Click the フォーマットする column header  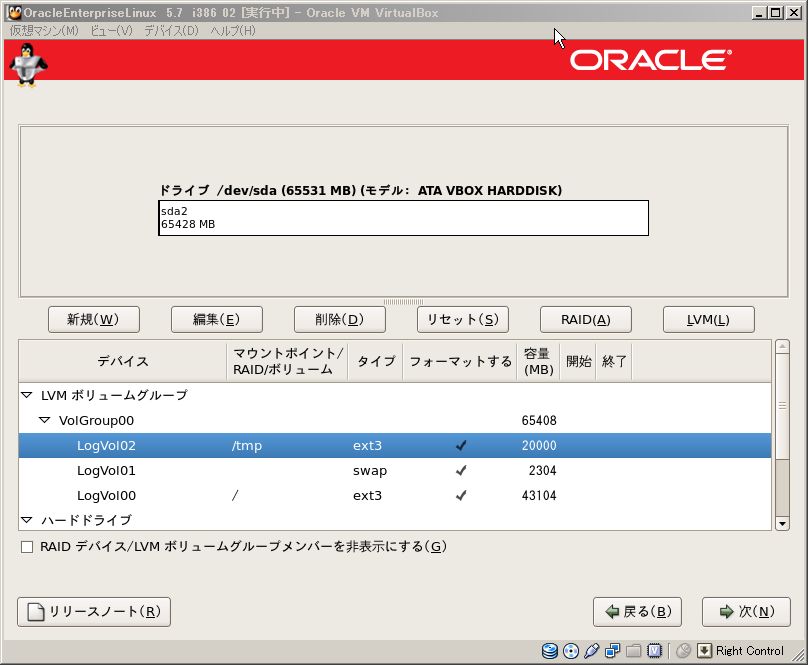tap(460, 361)
